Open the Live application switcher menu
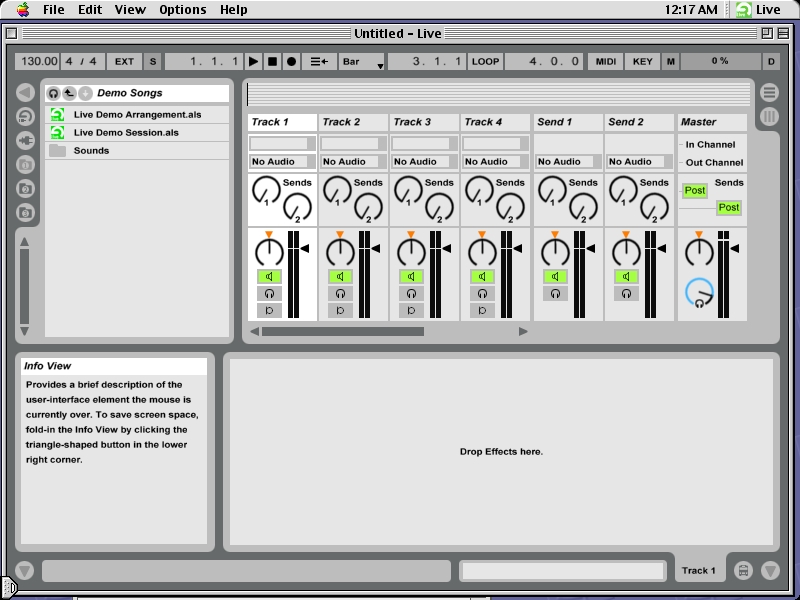Screen dimensions: 800x600 [759, 9]
